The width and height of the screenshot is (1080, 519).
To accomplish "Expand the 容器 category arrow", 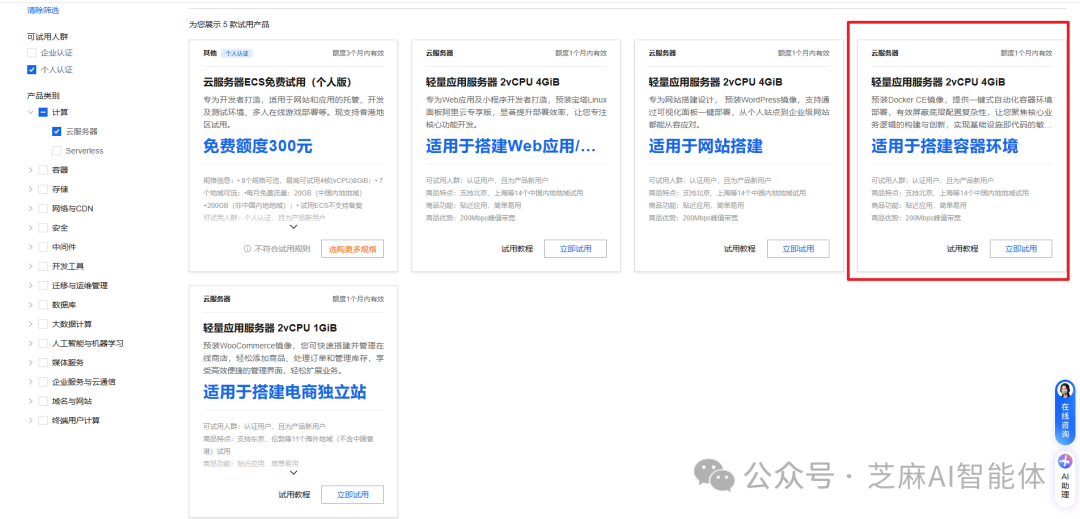I will (30, 169).
